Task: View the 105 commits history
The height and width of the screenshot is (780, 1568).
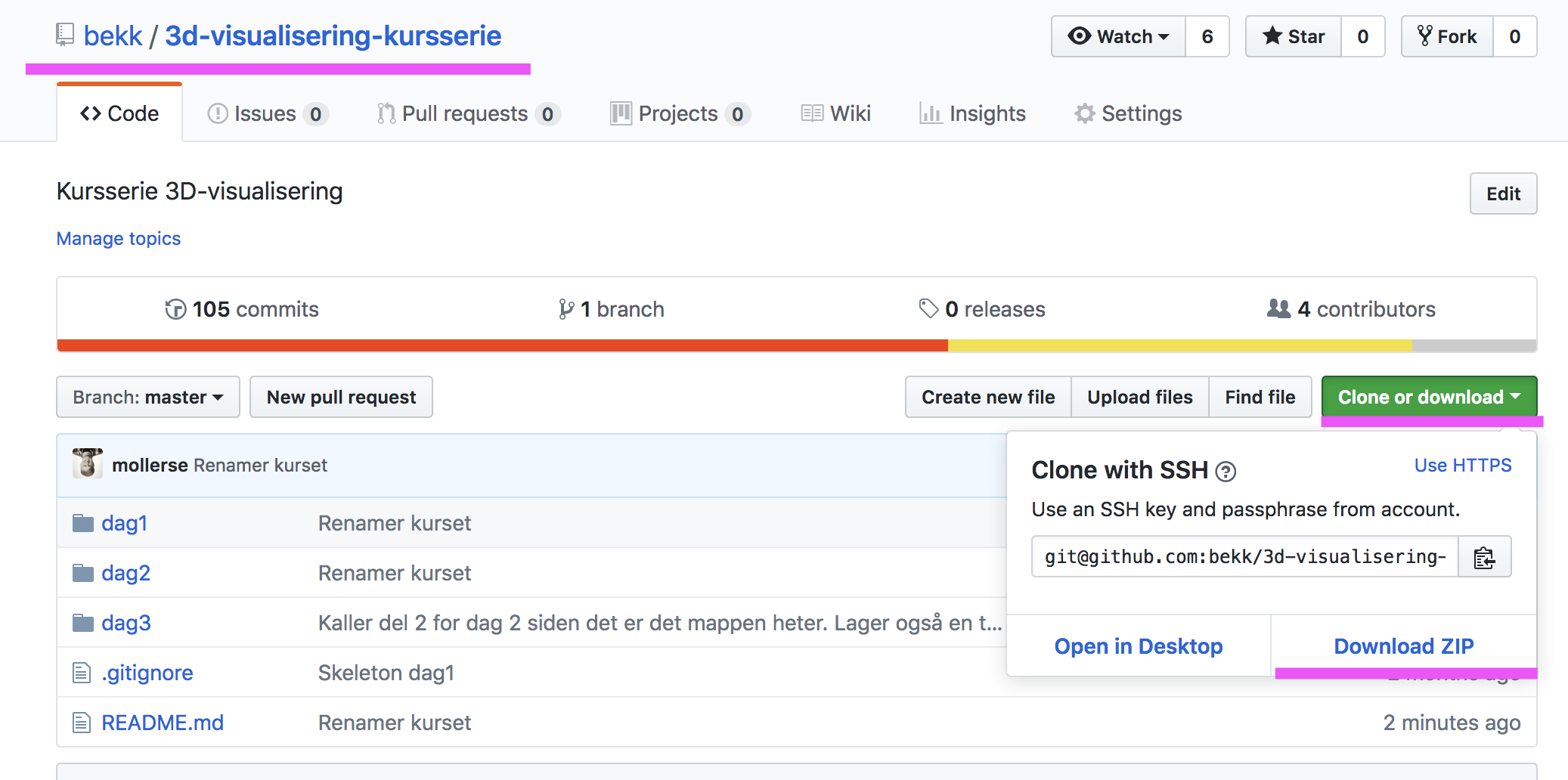Action: tap(242, 309)
